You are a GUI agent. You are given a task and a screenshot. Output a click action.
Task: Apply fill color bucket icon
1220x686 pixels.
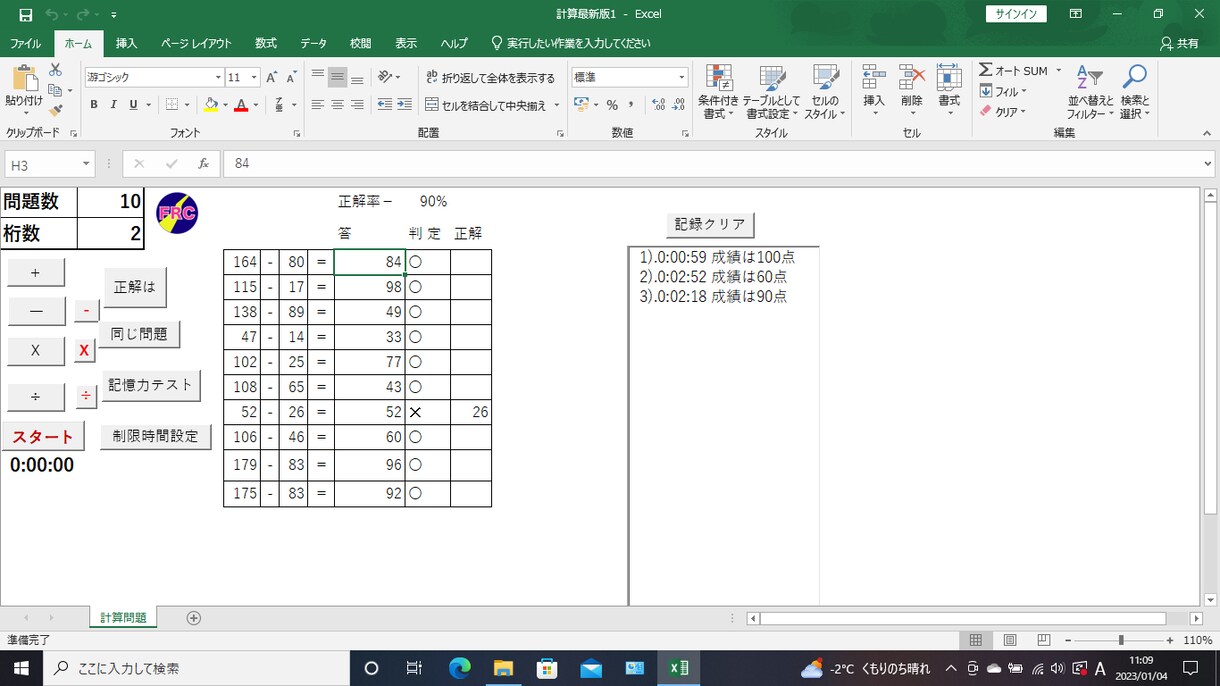210,105
